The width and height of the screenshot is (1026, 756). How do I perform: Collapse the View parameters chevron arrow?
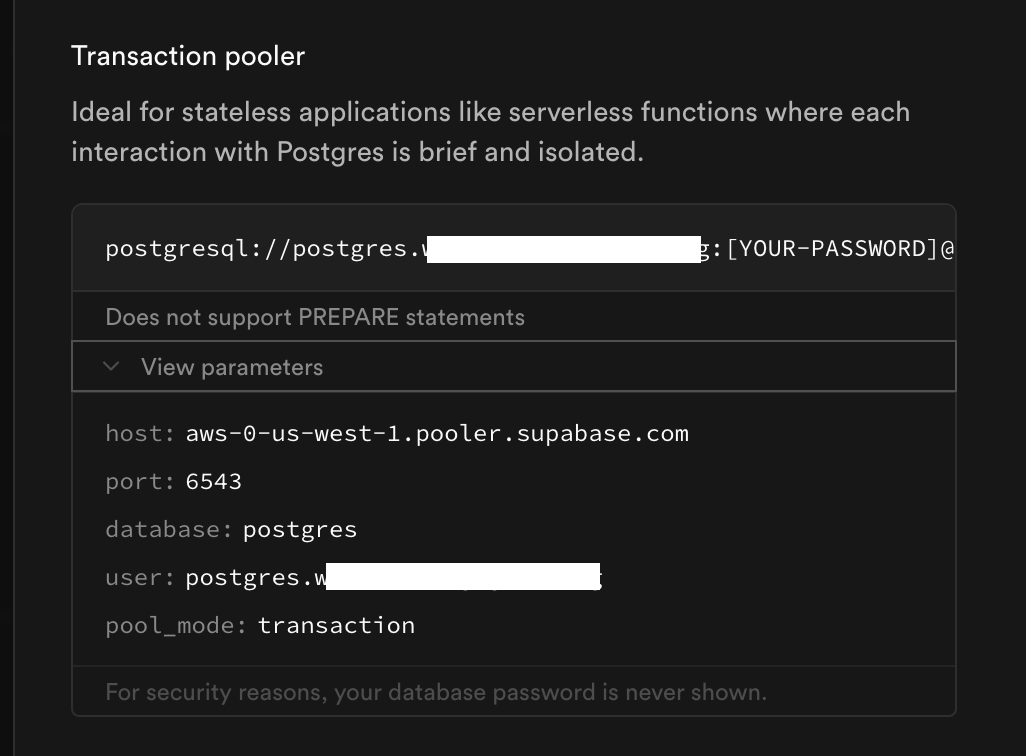[112, 367]
